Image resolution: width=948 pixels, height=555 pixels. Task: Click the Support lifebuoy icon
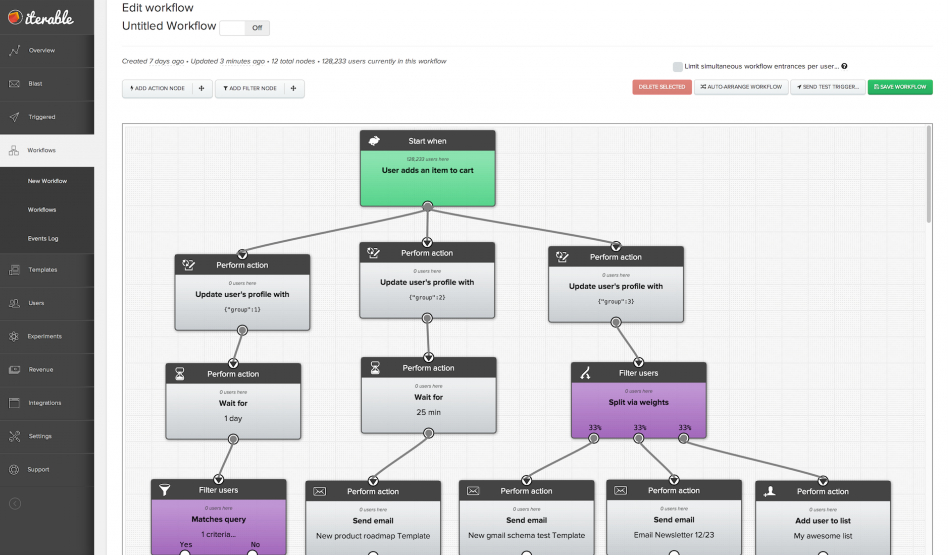point(15,470)
